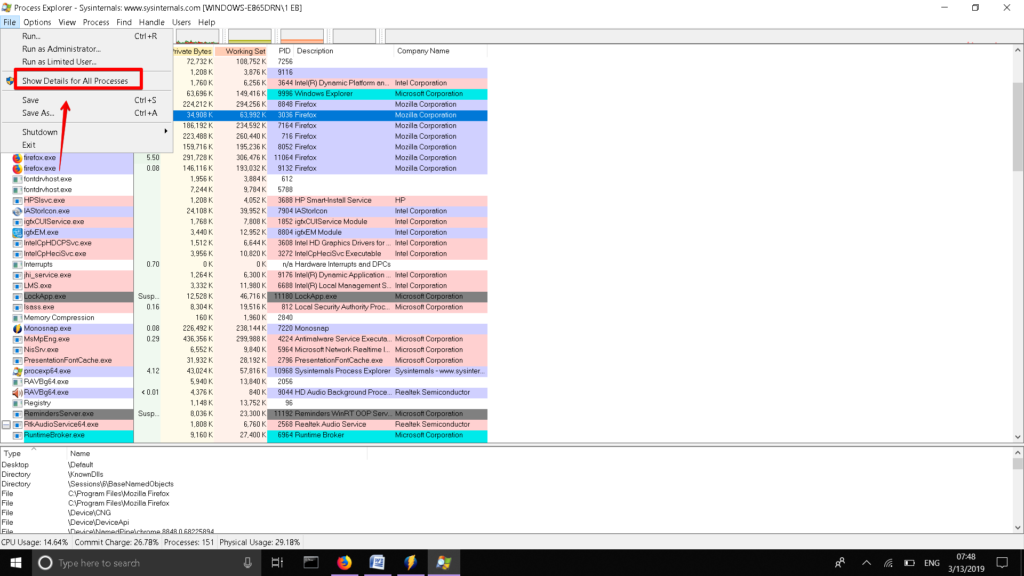This screenshot has width=1024, height=576.
Task: Click the Monosnap.exe process icon
Action: [17, 328]
